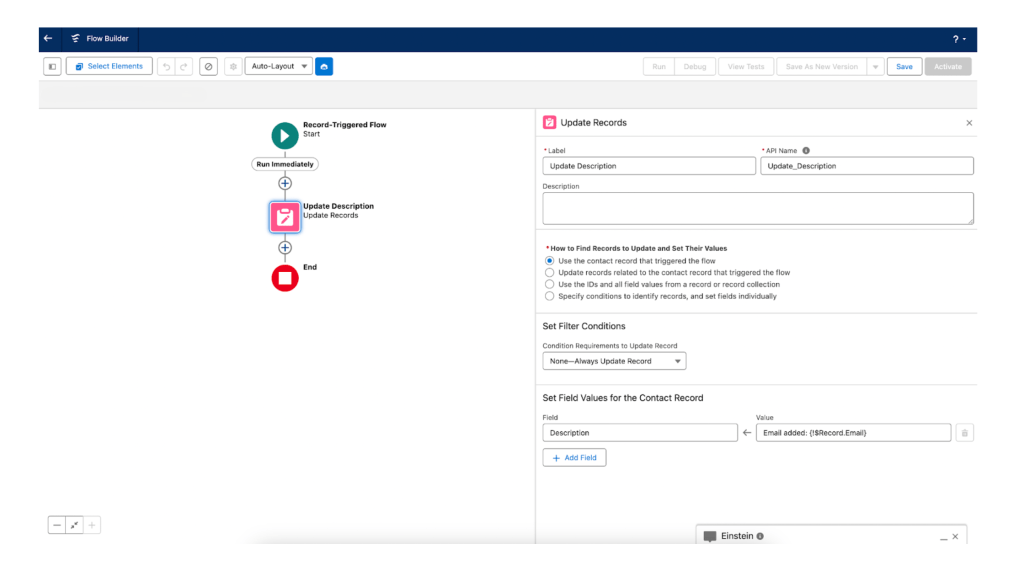The width and height of the screenshot is (1024, 576).
Task: Expand the Save As New Version dropdown arrow
Action: click(875, 66)
